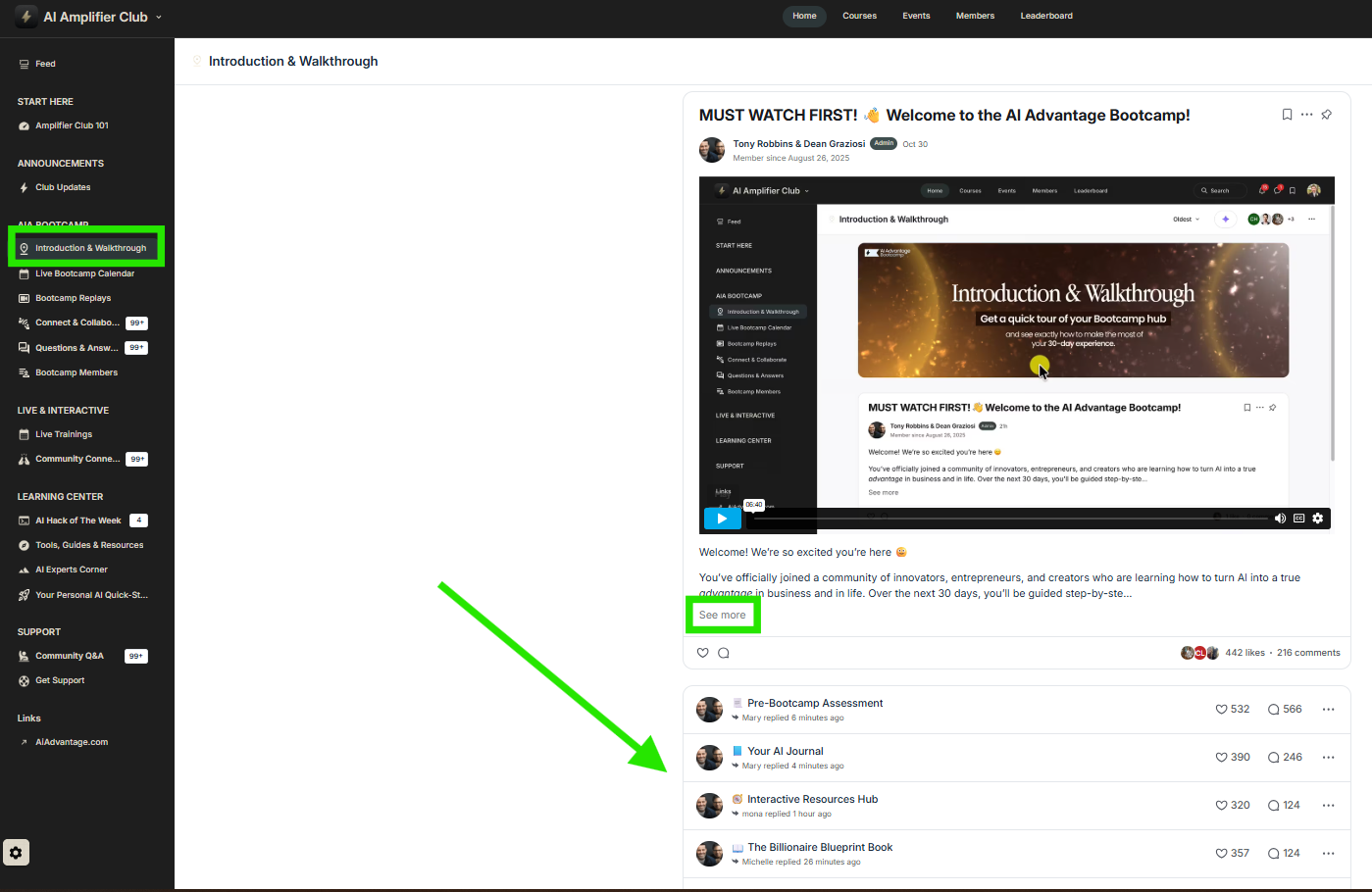Open the video settings gear
The height and width of the screenshot is (892, 1372).
(1318, 519)
